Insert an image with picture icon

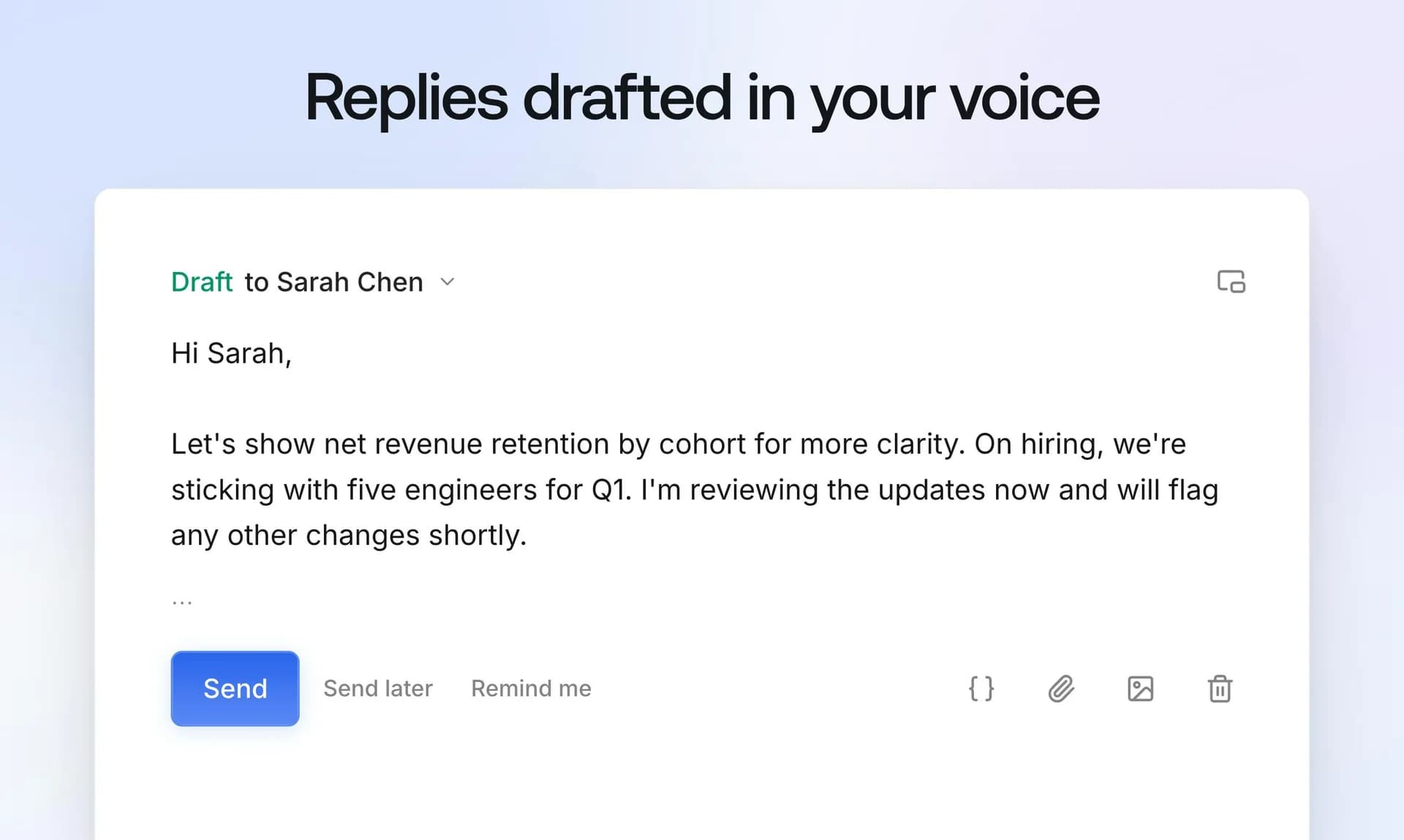tap(1141, 688)
